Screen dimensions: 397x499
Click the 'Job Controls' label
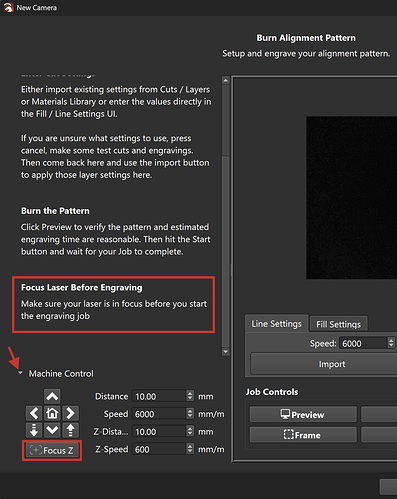click(x=272, y=392)
